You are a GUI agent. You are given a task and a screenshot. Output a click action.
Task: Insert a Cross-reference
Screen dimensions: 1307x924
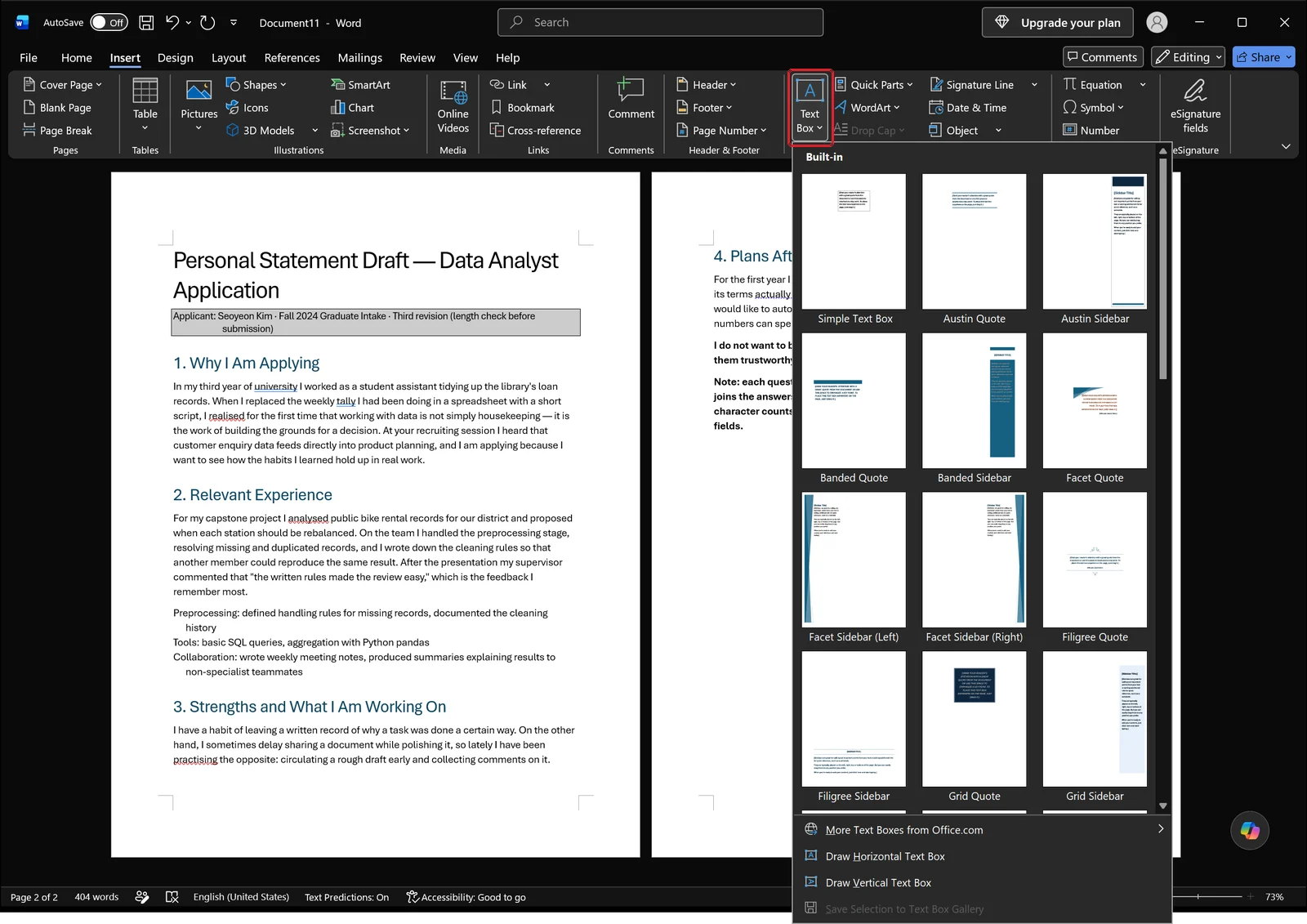[x=535, y=131]
